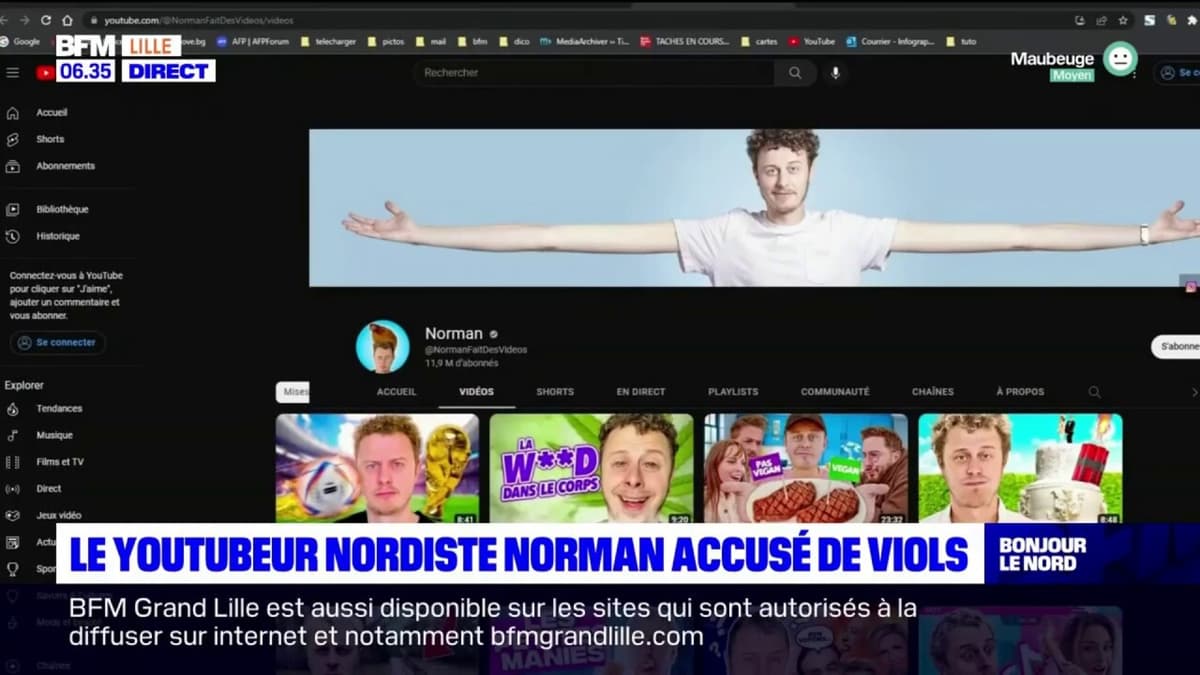The width and height of the screenshot is (1200, 675).
Task: Open the bfm bookmarks folder
Action: point(473,41)
